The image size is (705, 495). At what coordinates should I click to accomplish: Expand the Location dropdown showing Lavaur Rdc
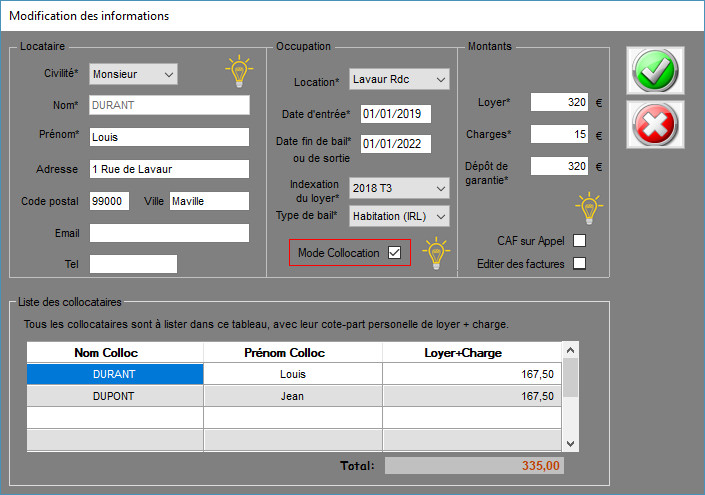pos(399,79)
